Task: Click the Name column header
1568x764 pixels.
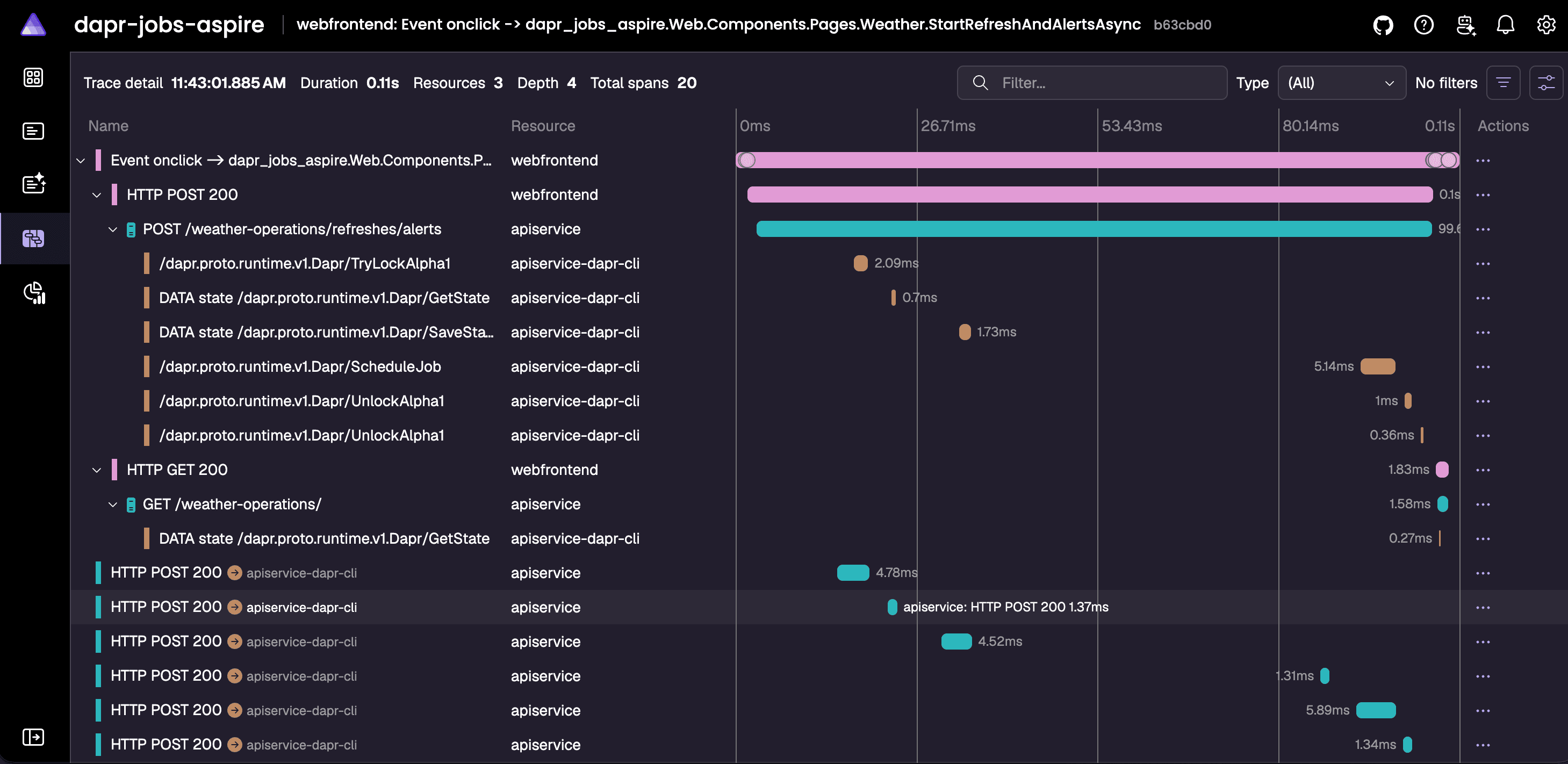Action: point(109,126)
